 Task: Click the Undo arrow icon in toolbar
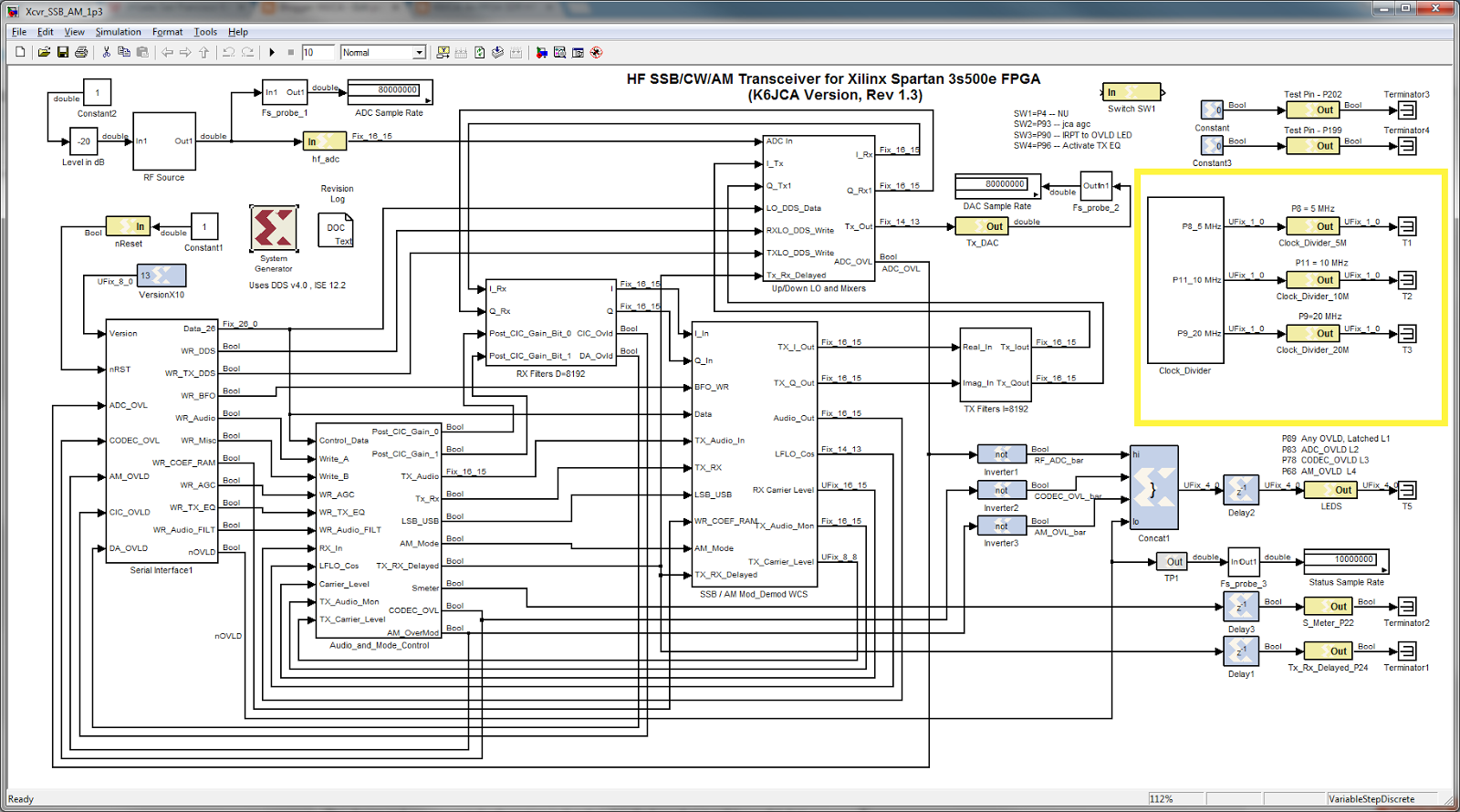click(228, 52)
